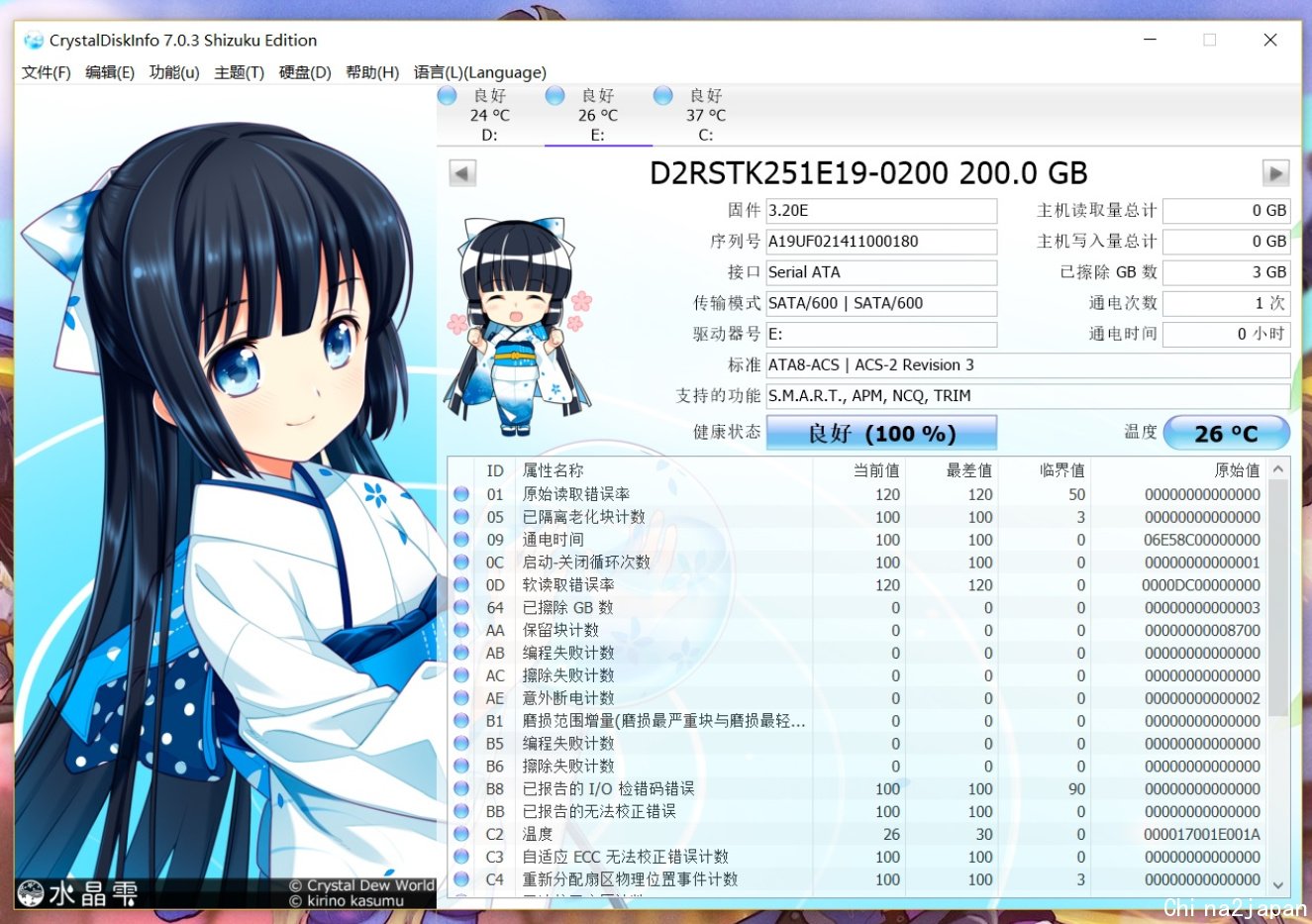
Task: Select the firmware field 3.20E
Action: pos(881,211)
